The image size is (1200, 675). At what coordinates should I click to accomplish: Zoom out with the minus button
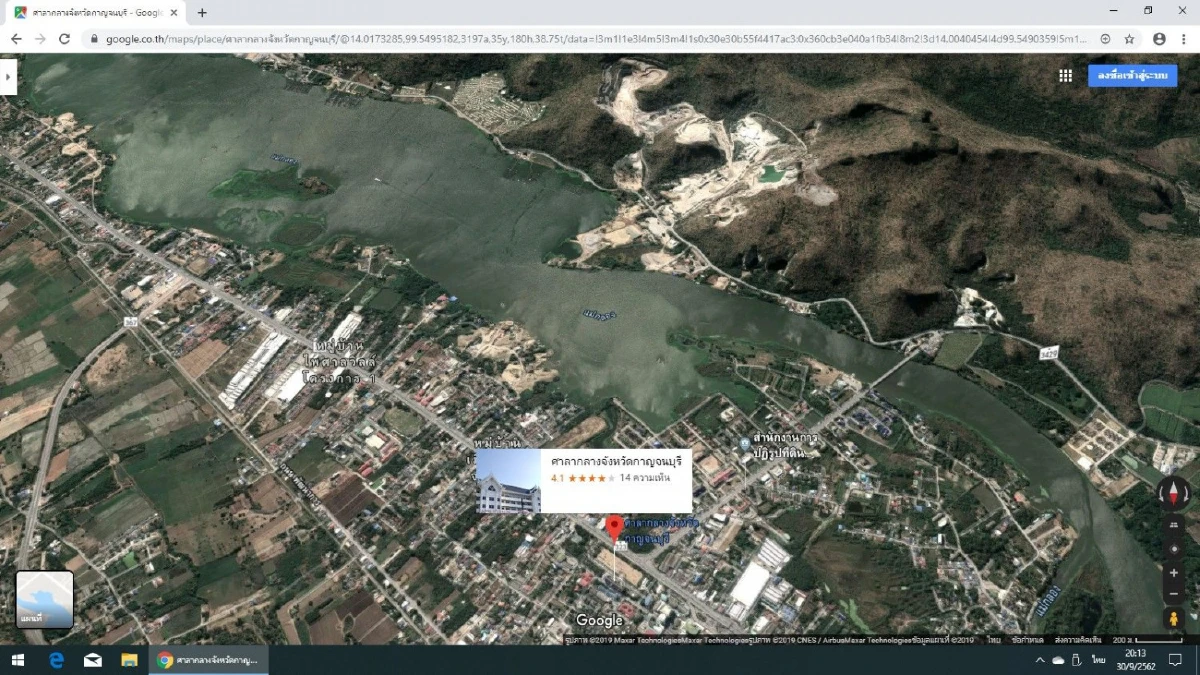[1174, 594]
